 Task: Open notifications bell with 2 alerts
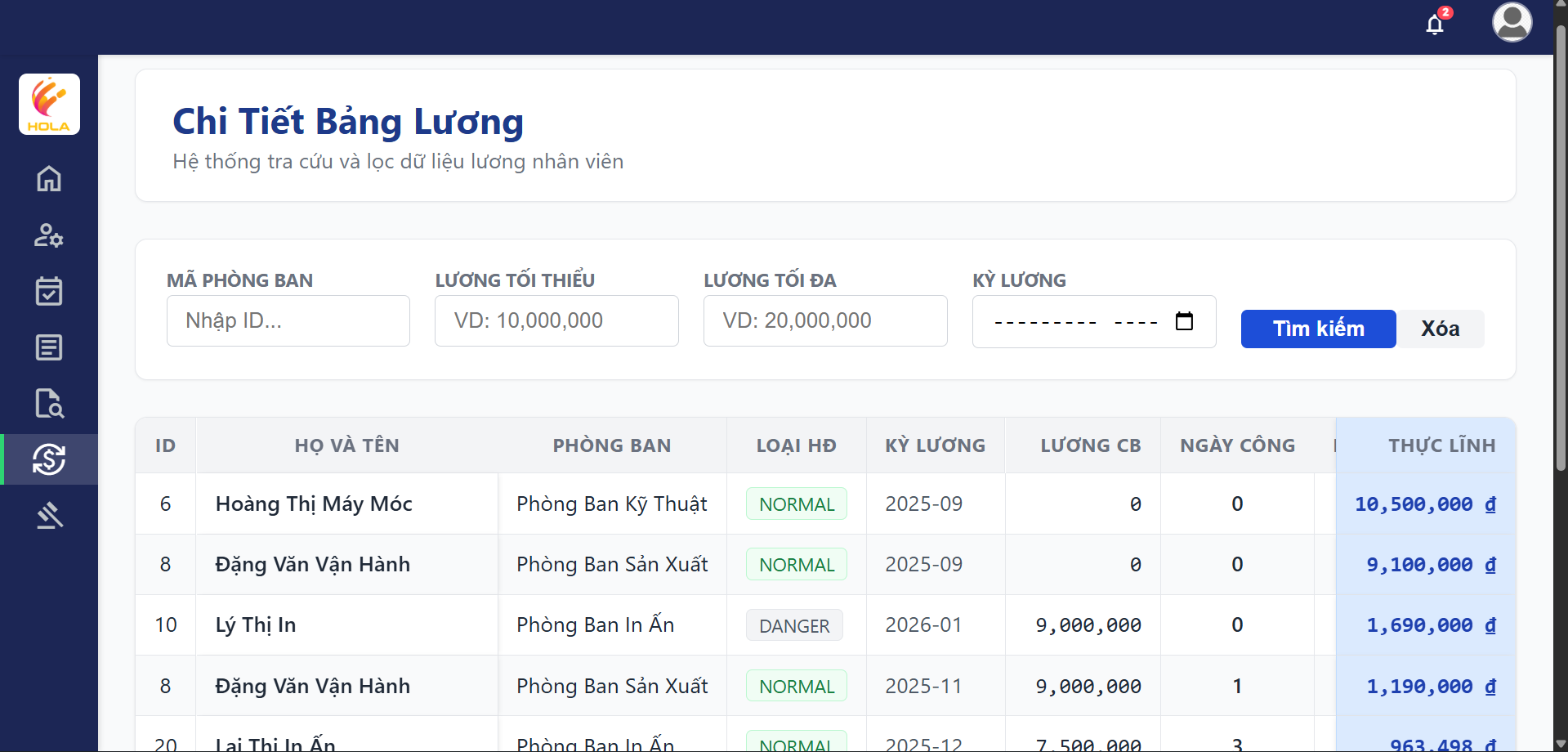point(1435,24)
